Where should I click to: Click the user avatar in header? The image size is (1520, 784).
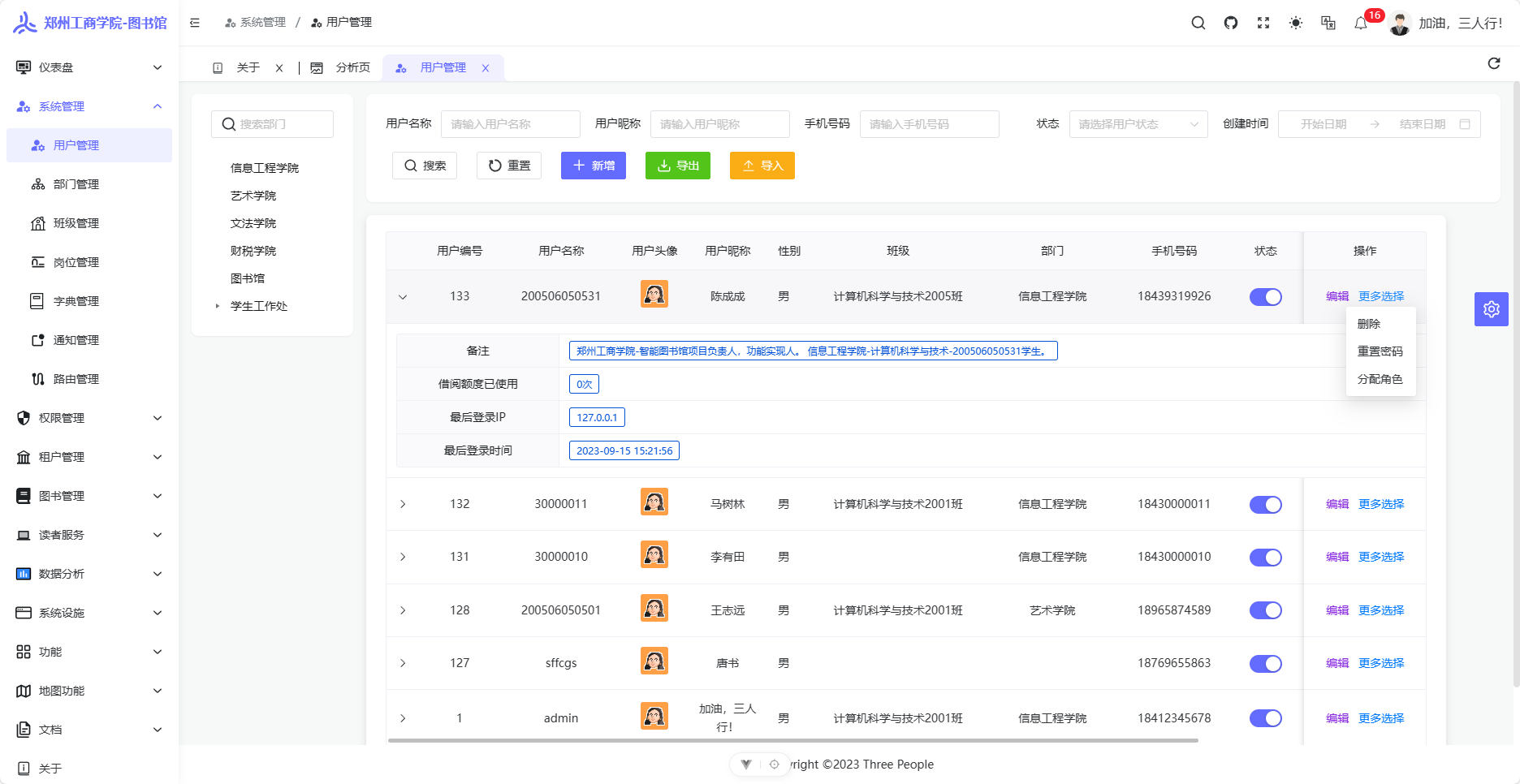coord(1400,23)
